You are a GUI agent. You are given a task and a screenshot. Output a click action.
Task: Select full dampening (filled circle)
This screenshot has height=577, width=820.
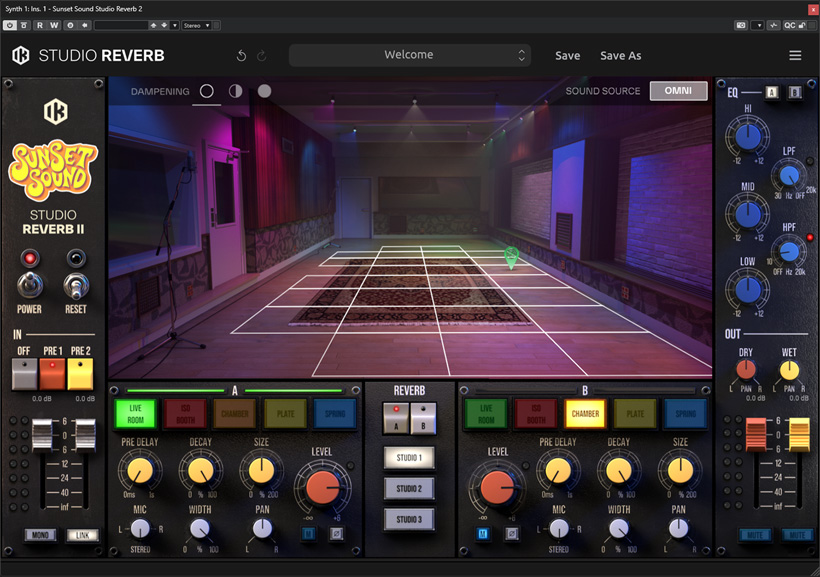tap(265, 91)
